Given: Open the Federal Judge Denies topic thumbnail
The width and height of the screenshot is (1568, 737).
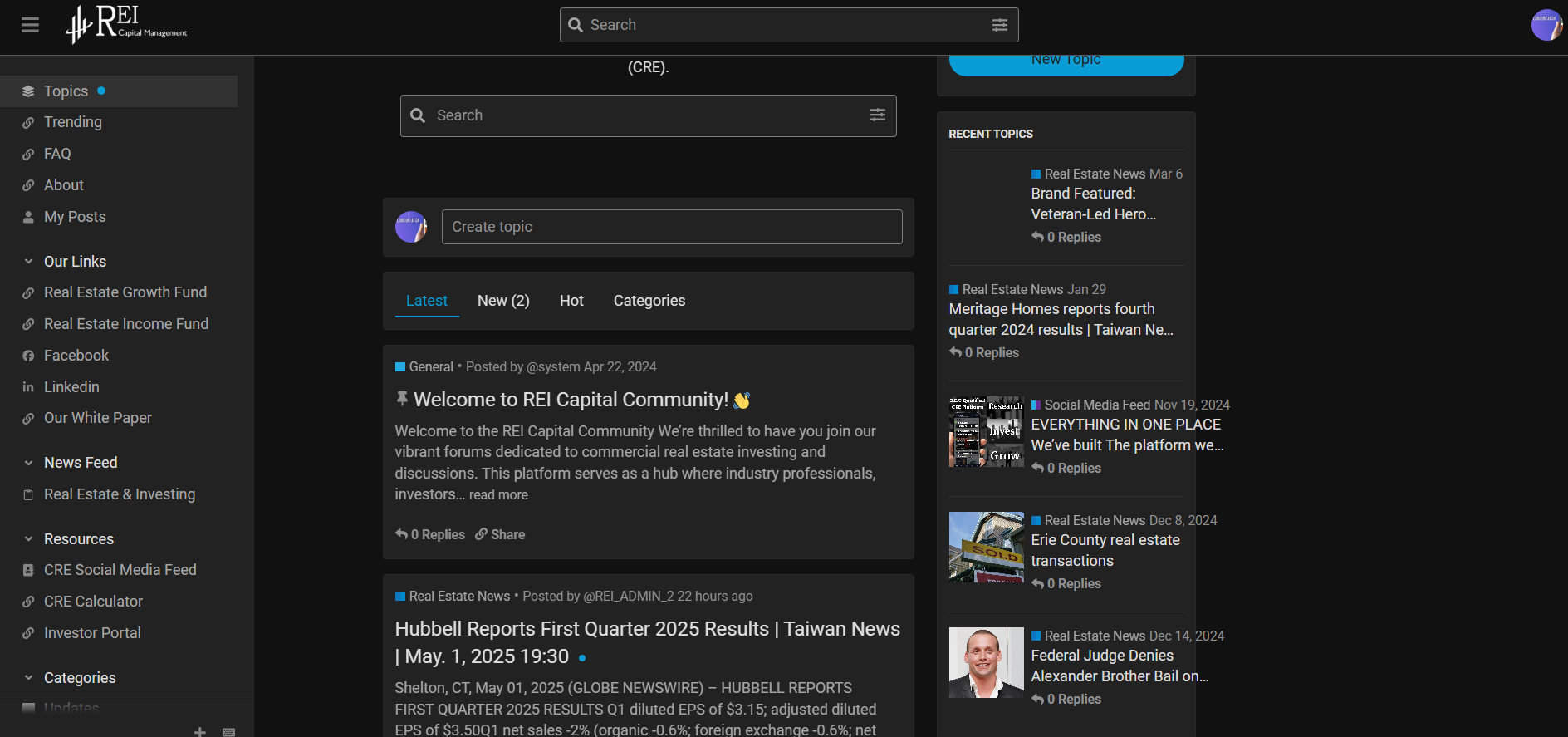Looking at the screenshot, I should 987,662.
